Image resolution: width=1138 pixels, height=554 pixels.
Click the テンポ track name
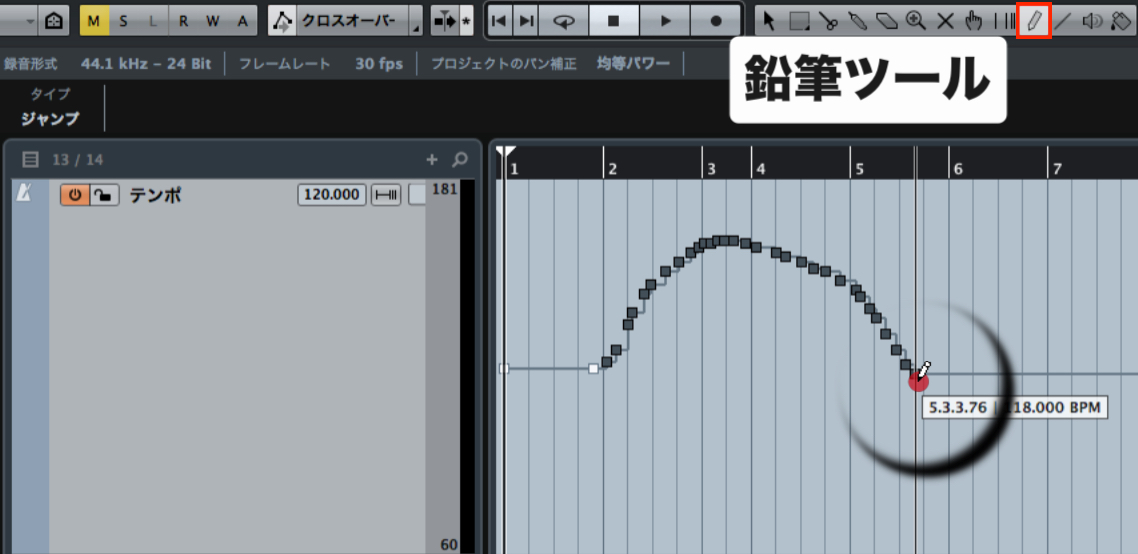(155, 195)
